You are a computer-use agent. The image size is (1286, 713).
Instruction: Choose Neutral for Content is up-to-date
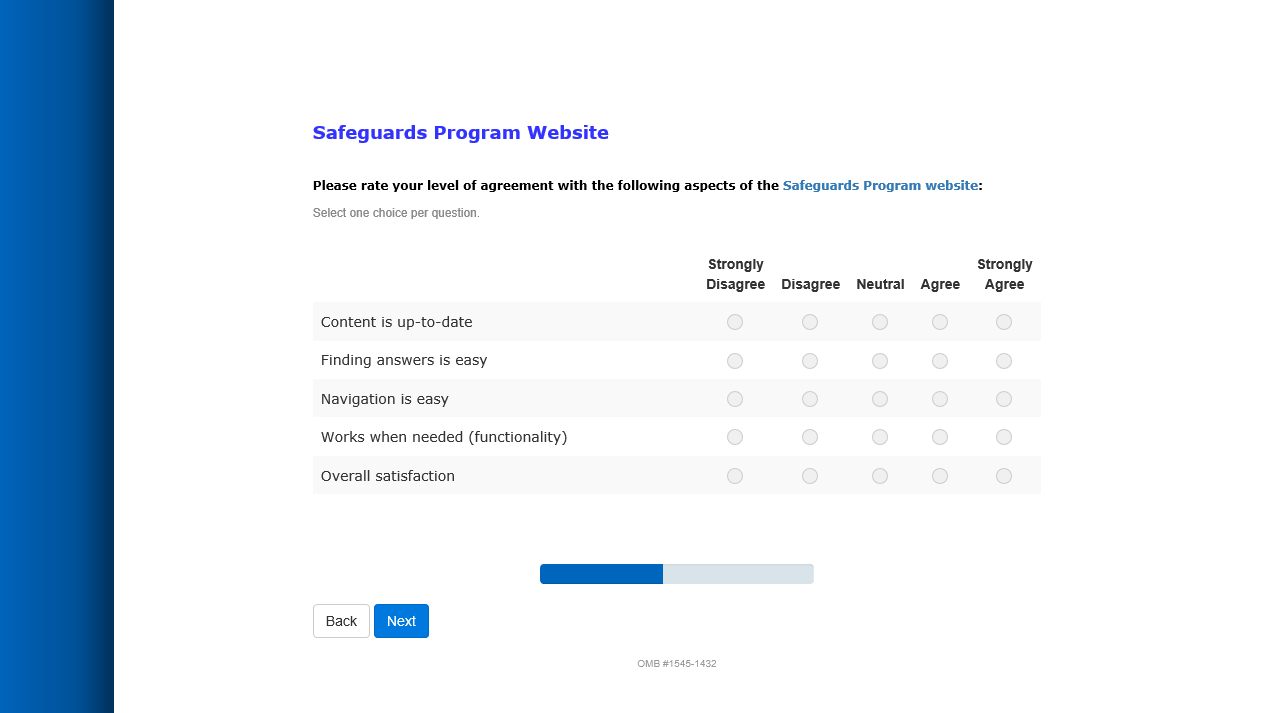click(x=880, y=322)
